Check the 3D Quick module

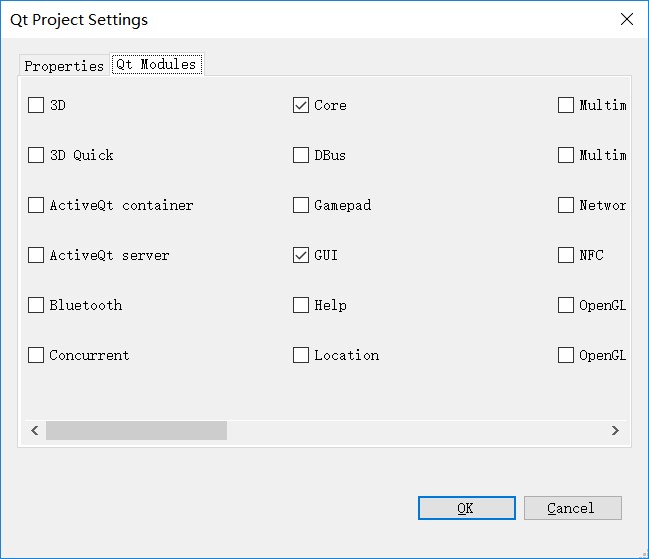point(36,155)
